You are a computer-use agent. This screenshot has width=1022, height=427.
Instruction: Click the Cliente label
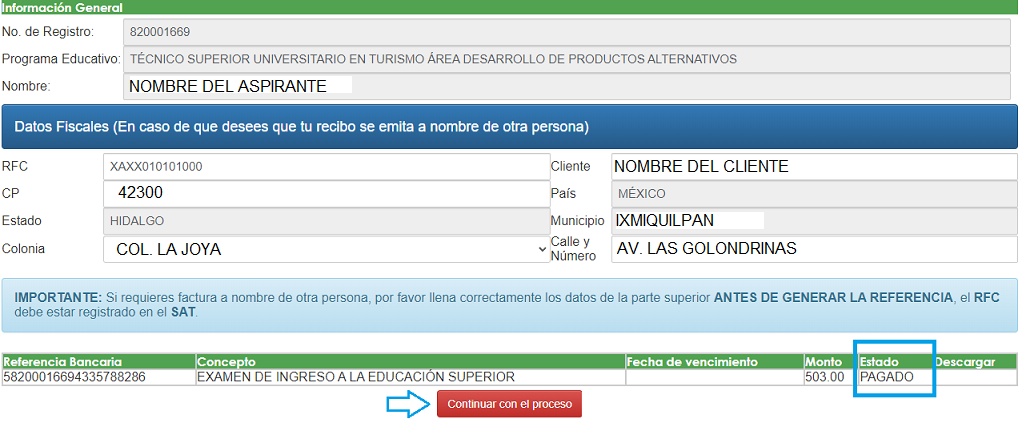570,166
